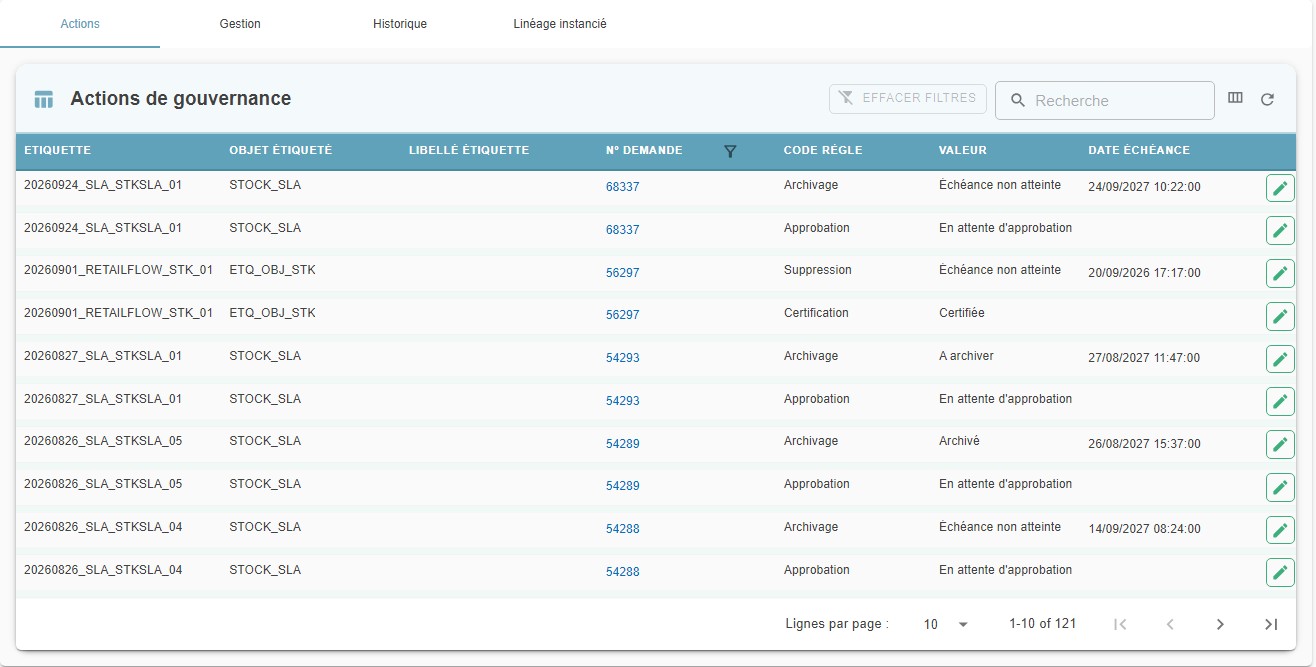Expand the Lignes par page dropdown
1316x667 pixels.
pyautogui.click(x=946, y=624)
